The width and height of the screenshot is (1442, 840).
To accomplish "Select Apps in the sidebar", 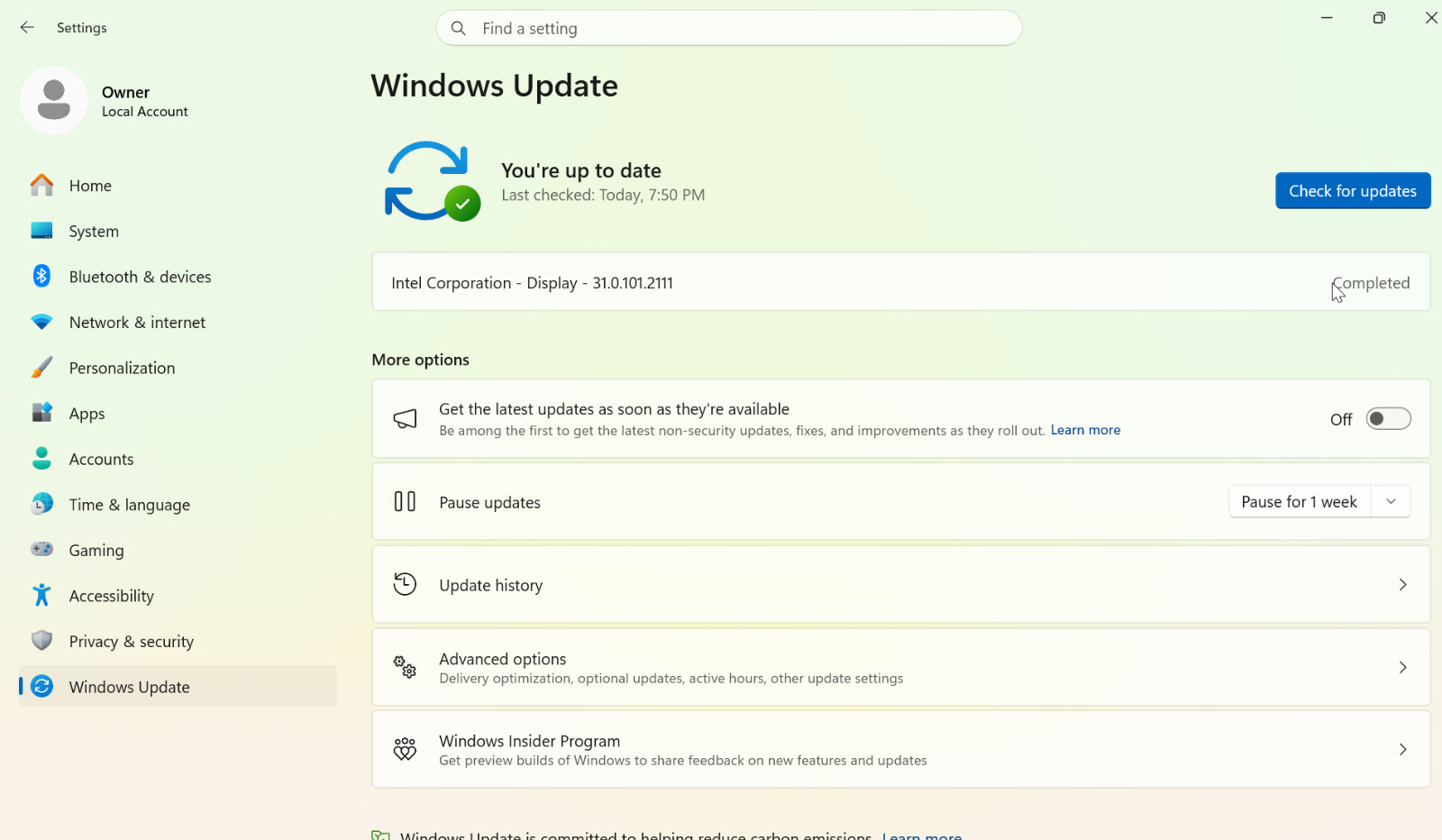I will tap(178, 414).
